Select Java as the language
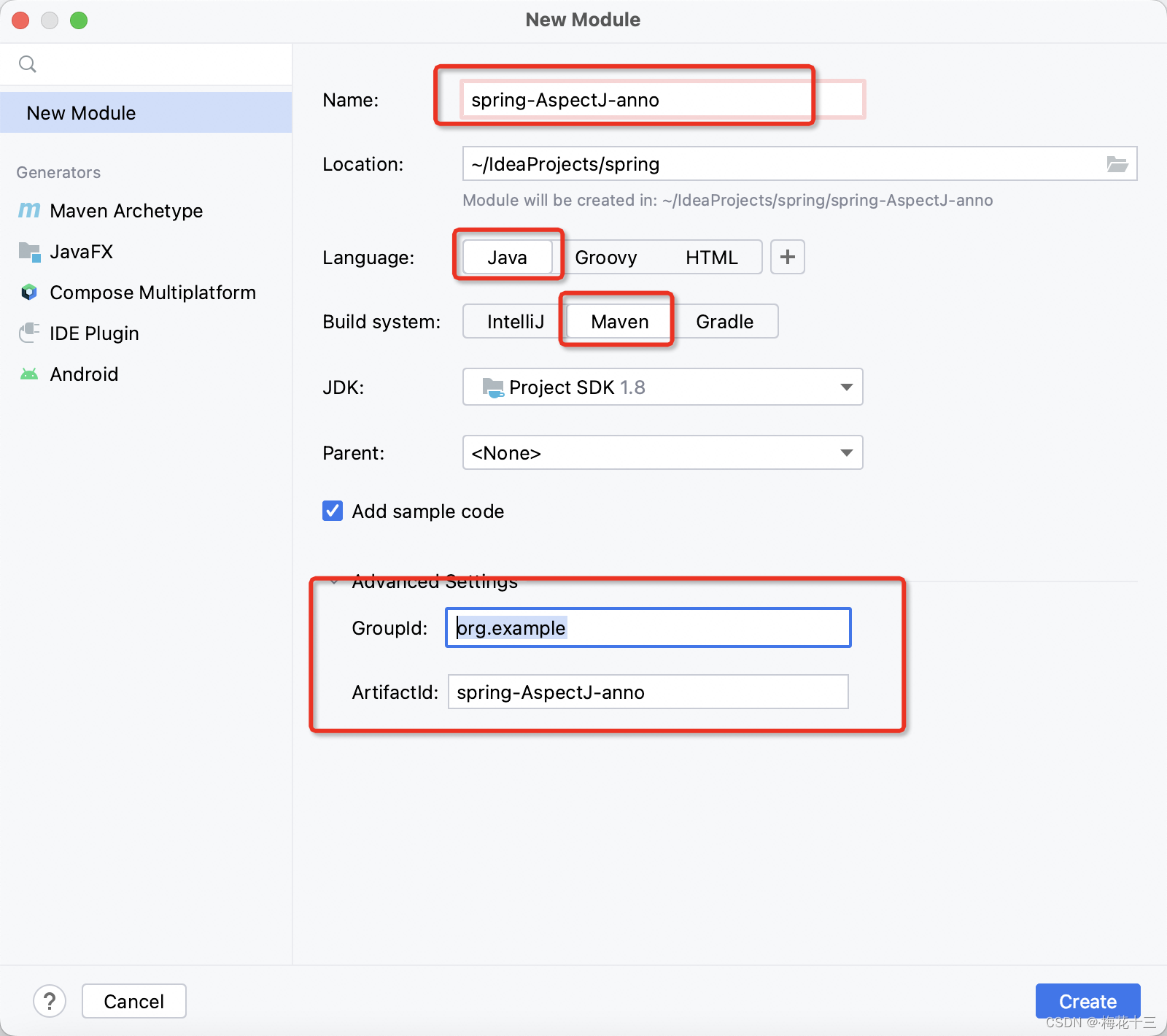Screen dimensions: 1167x1036 tap(508, 258)
